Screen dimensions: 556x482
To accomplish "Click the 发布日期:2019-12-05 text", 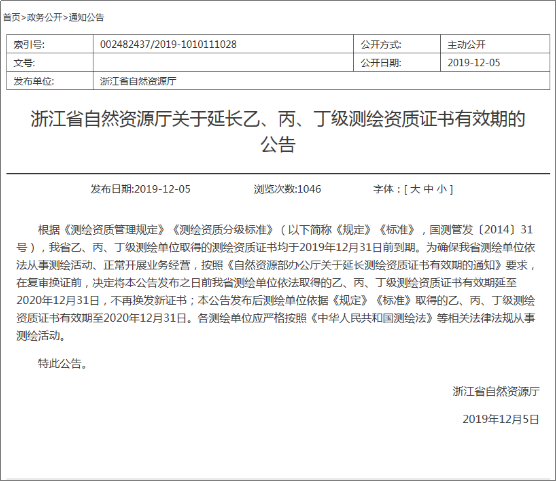I will [140, 189].
